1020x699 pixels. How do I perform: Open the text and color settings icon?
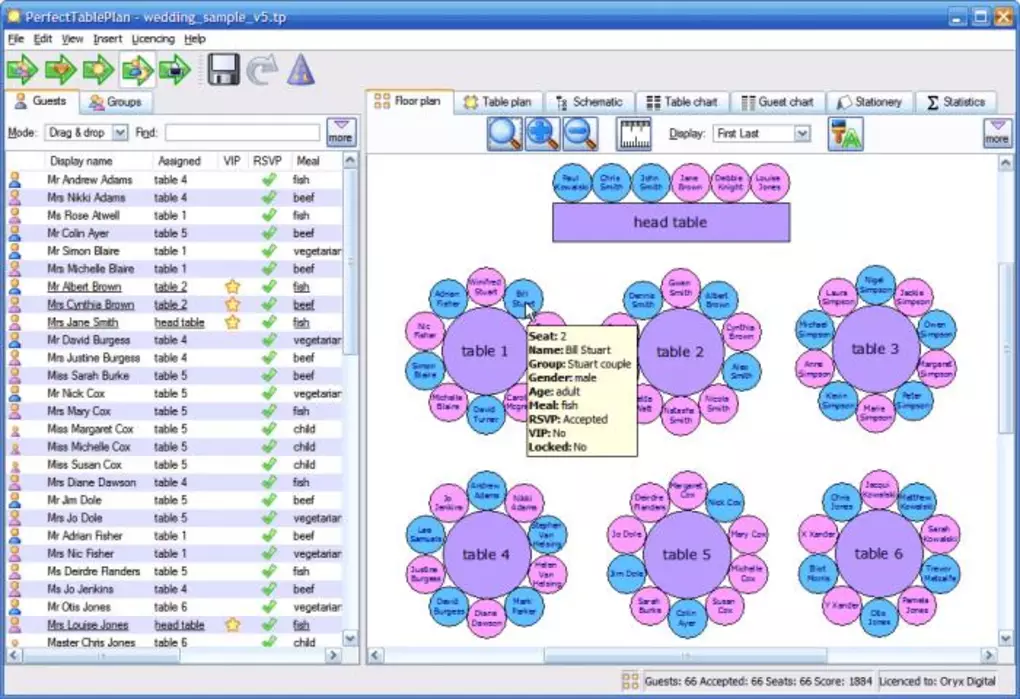tap(845, 132)
